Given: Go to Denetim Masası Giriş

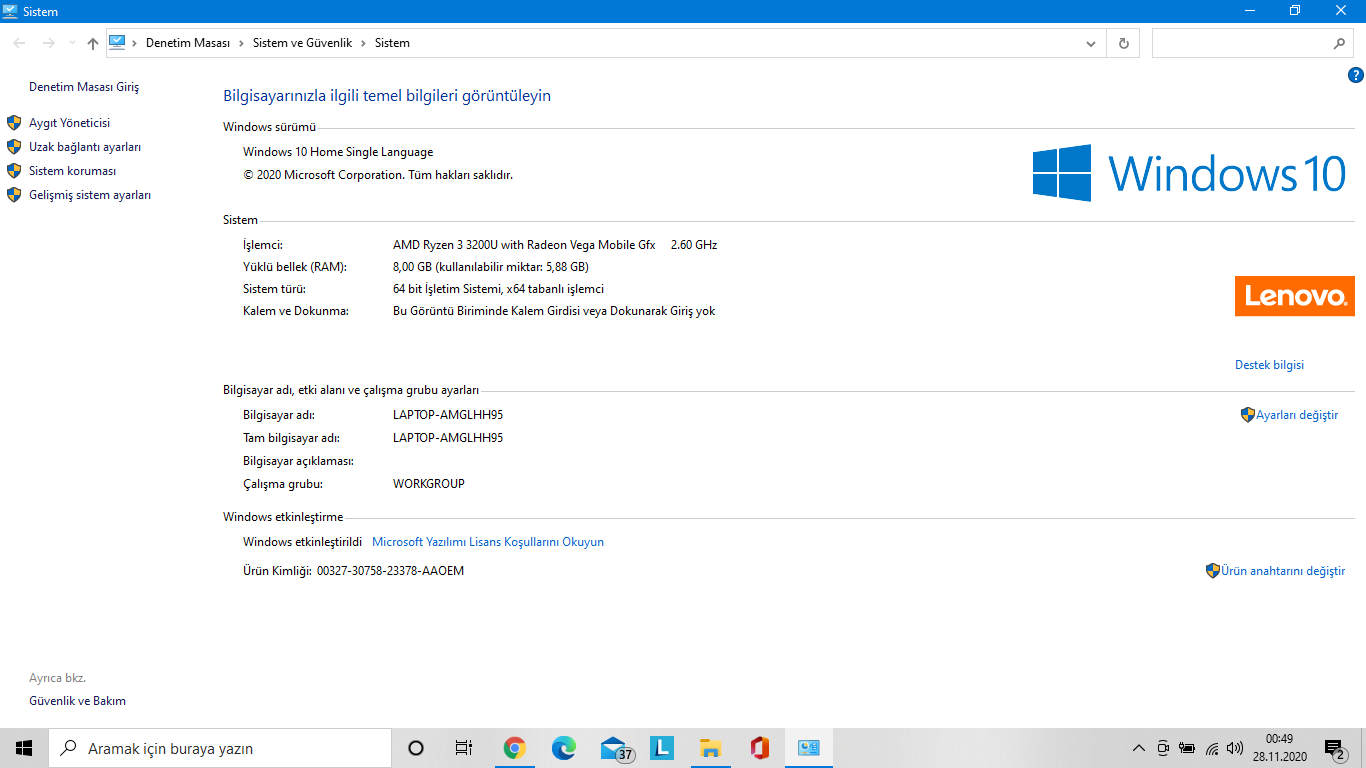Looking at the screenshot, I should [84, 87].
